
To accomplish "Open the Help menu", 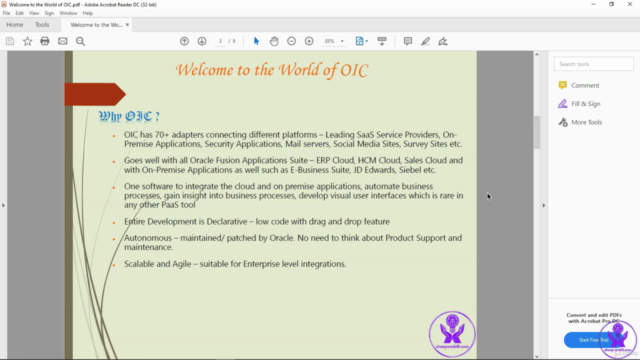I will point(87,13).
